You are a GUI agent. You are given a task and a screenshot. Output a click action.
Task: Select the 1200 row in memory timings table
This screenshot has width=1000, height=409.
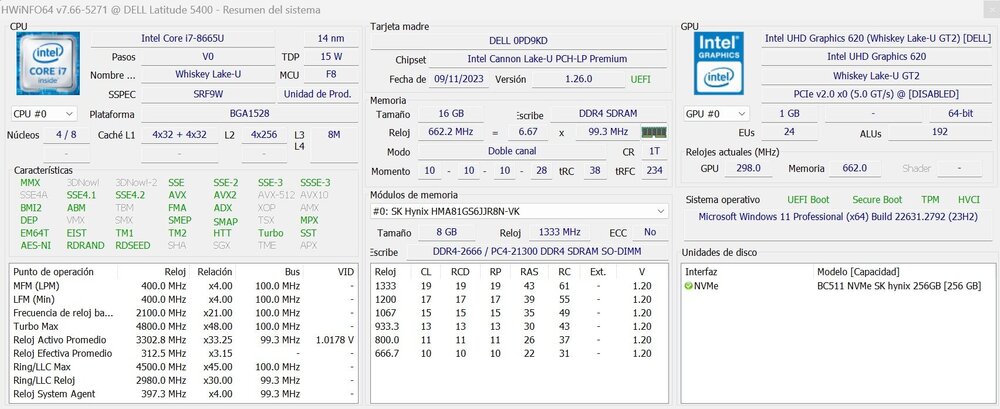pyautogui.click(x=519, y=299)
